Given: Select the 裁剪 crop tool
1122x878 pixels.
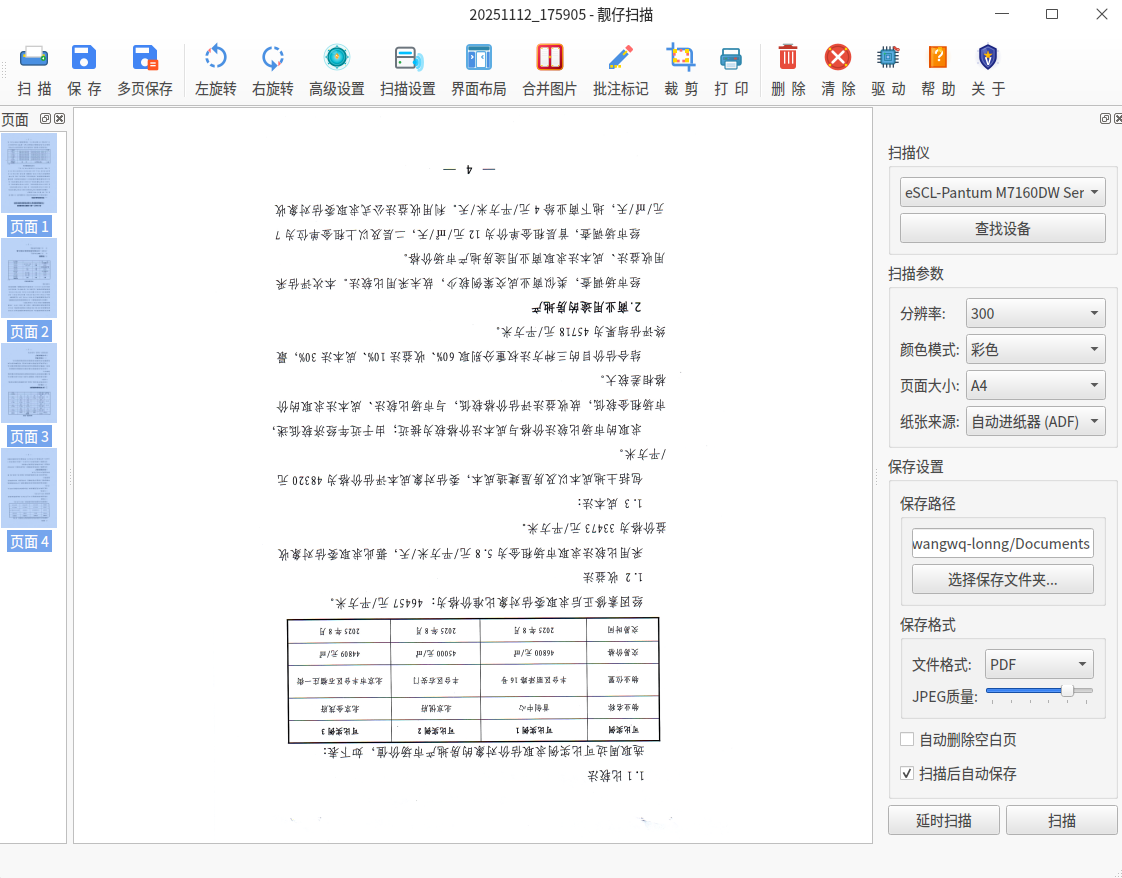Looking at the screenshot, I should (x=680, y=70).
